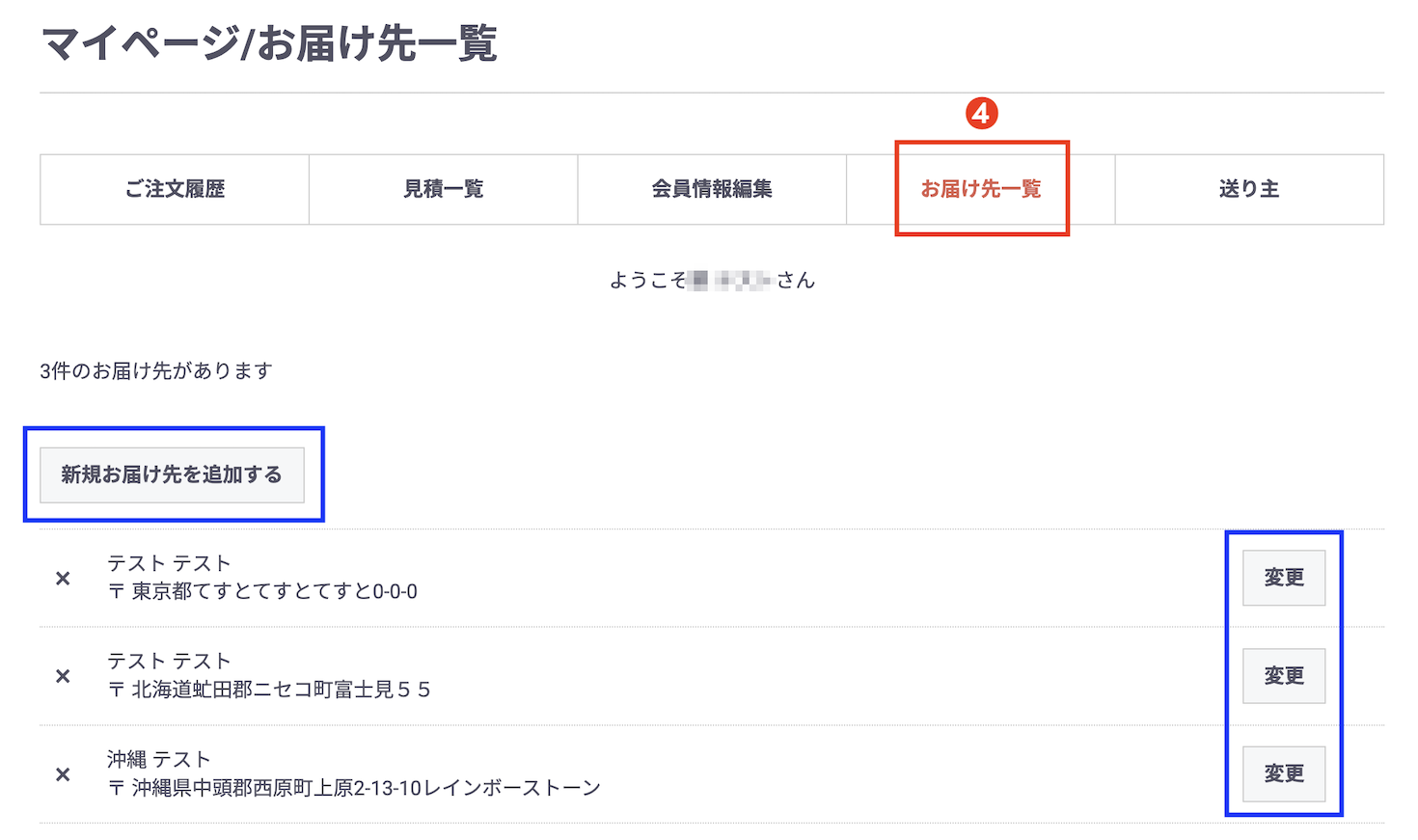Click the 沖縄県中頭郡西原町 address text

pos(355,786)
